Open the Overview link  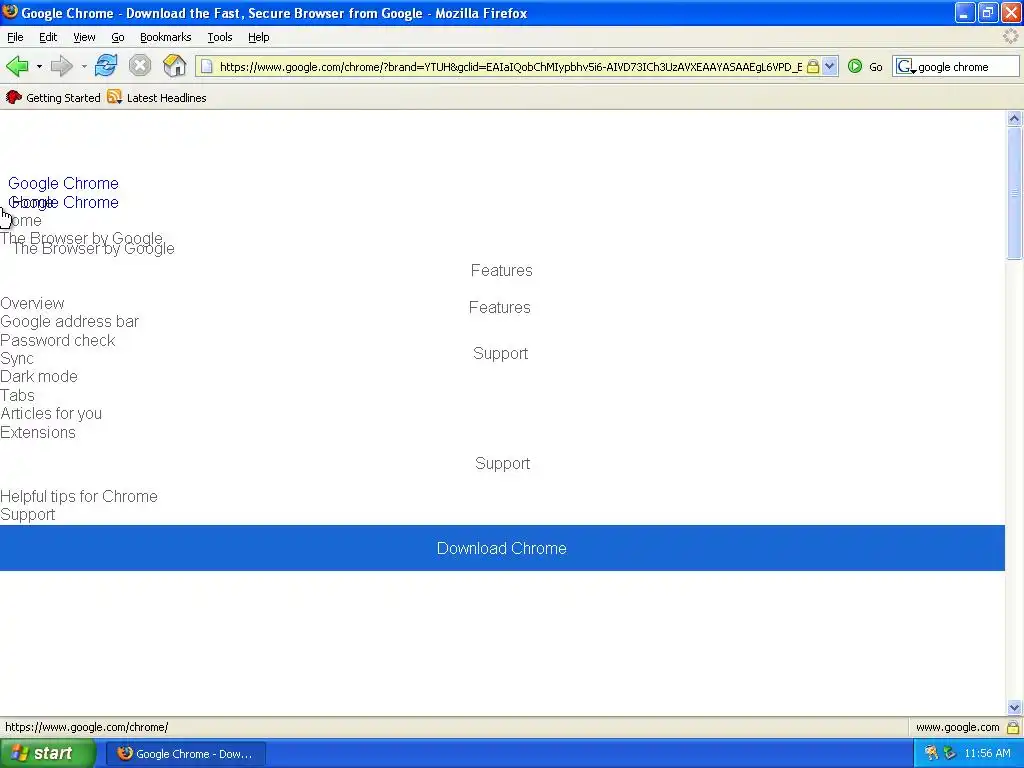tap(32, 304)
